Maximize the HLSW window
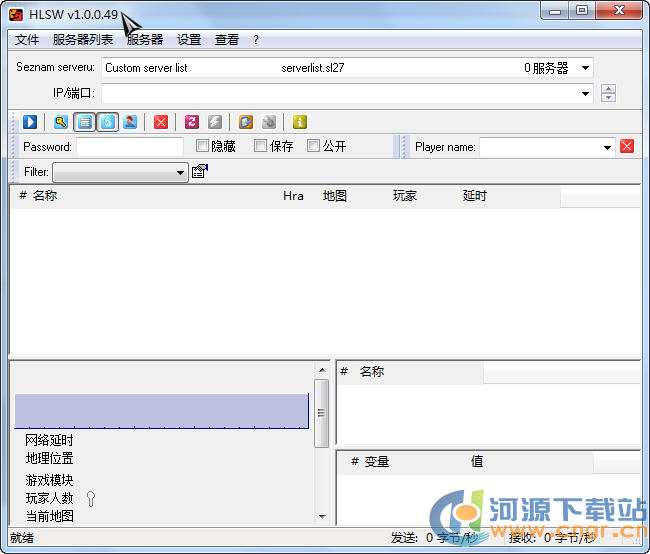 [x=582, y=10]
